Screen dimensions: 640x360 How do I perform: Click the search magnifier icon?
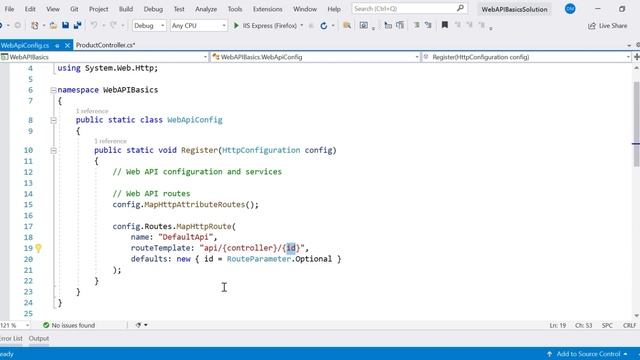click(x=460, y=8)
